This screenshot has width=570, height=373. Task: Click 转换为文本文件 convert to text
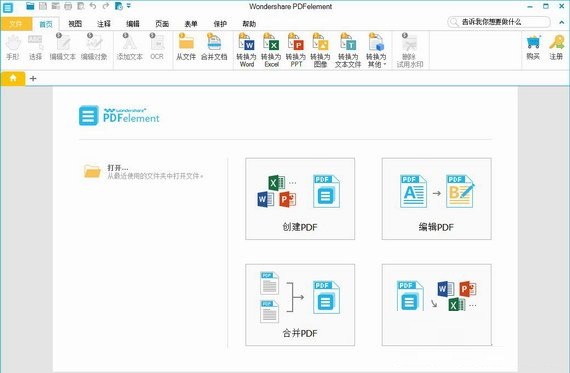click(x=348, y=51)
